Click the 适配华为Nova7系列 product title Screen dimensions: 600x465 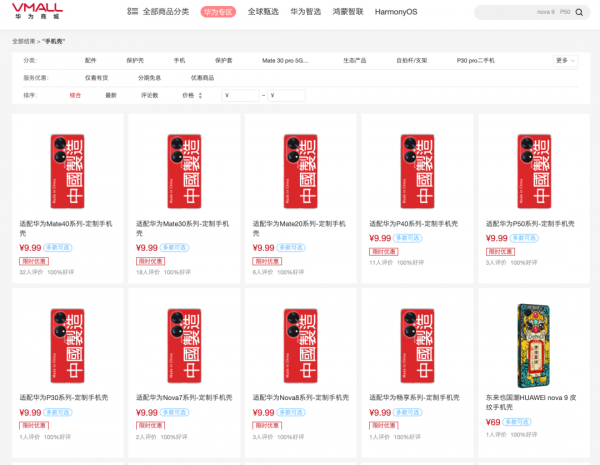click(184, 398)
